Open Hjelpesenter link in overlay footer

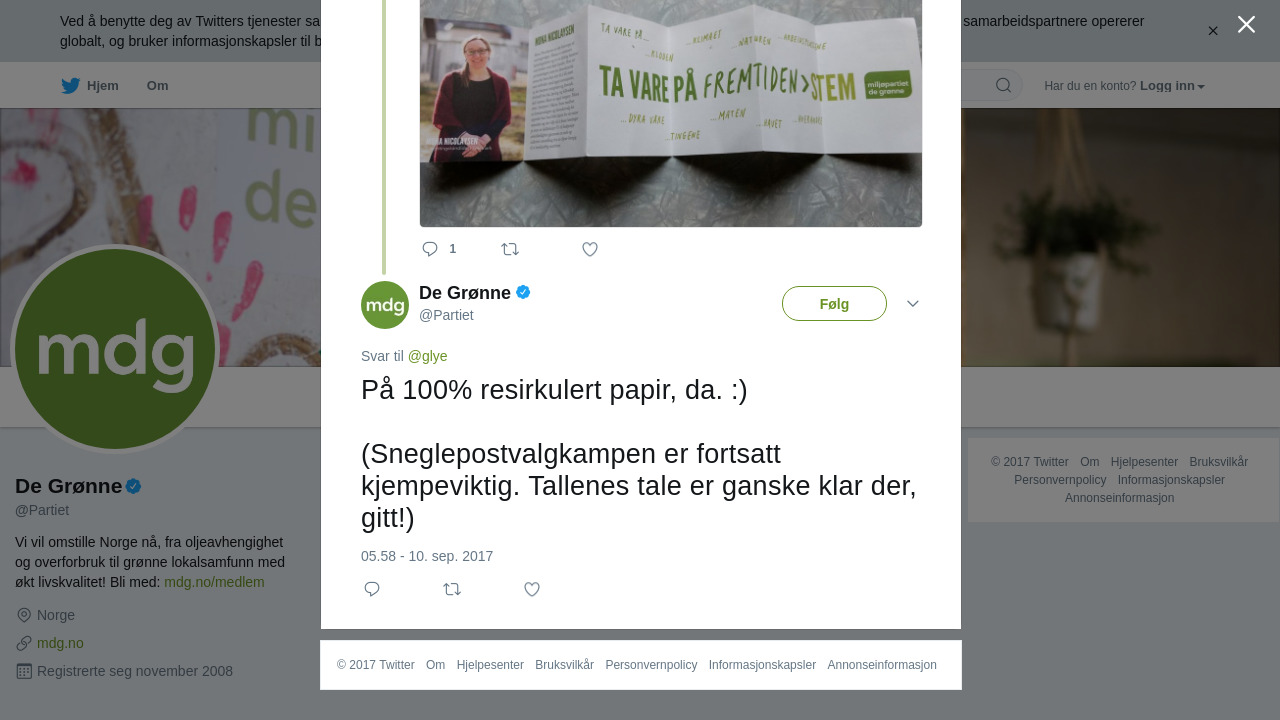490,665
